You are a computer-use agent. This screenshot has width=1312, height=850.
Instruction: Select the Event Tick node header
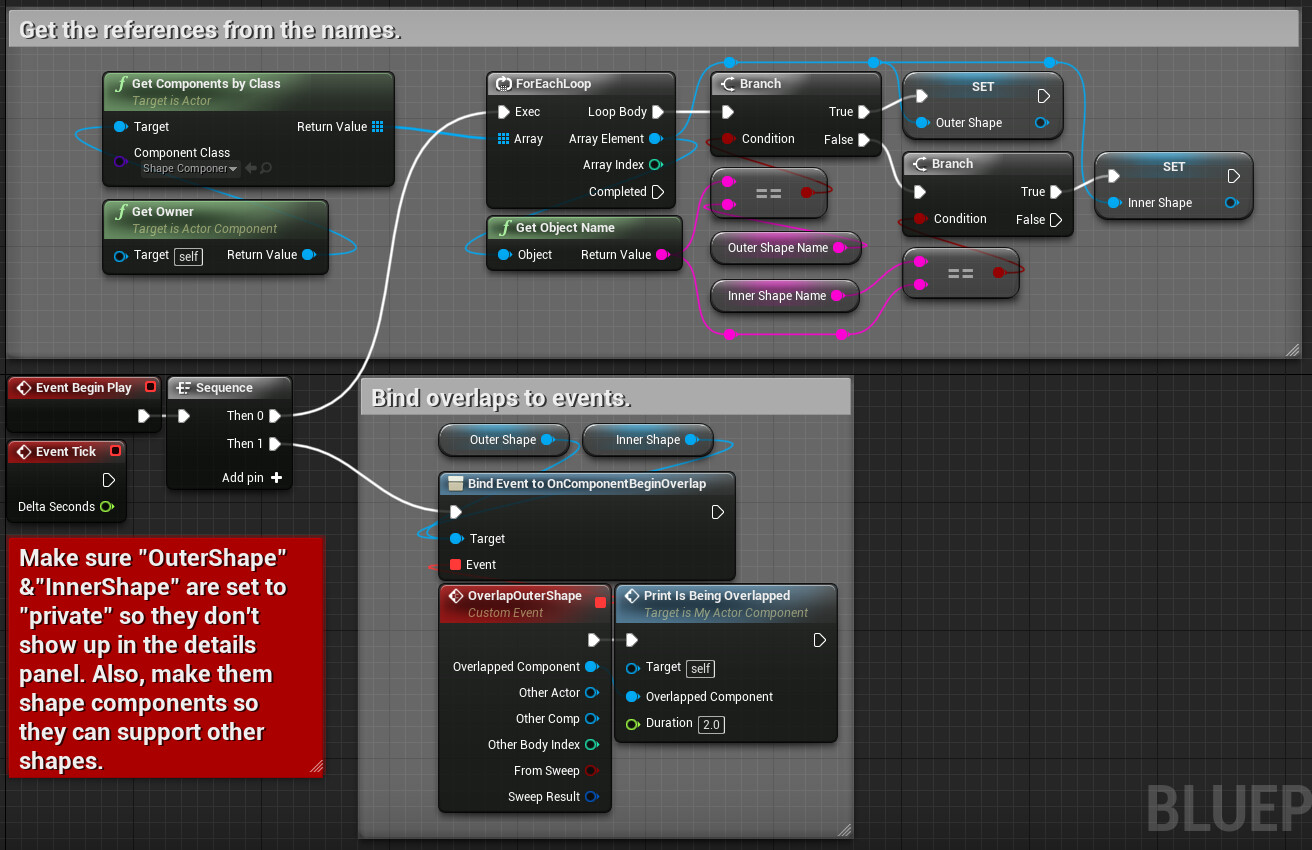[67, 452]
